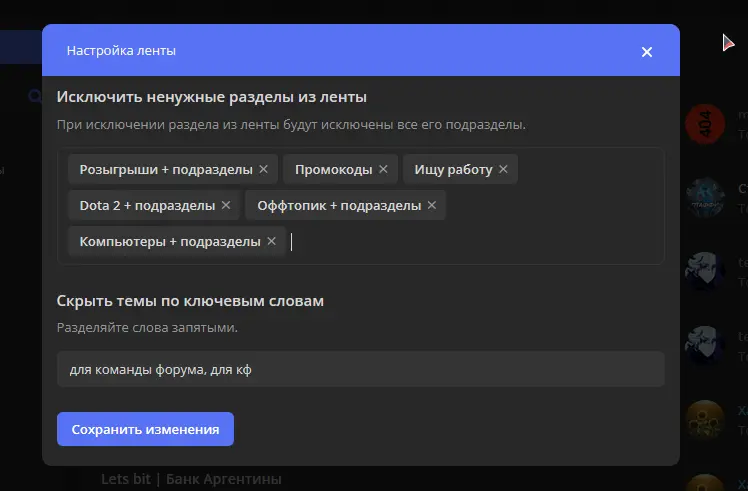Click the red 404 avatar behind dialog
This screenshot has height=491, width=748.
click(x=705, y=124)
